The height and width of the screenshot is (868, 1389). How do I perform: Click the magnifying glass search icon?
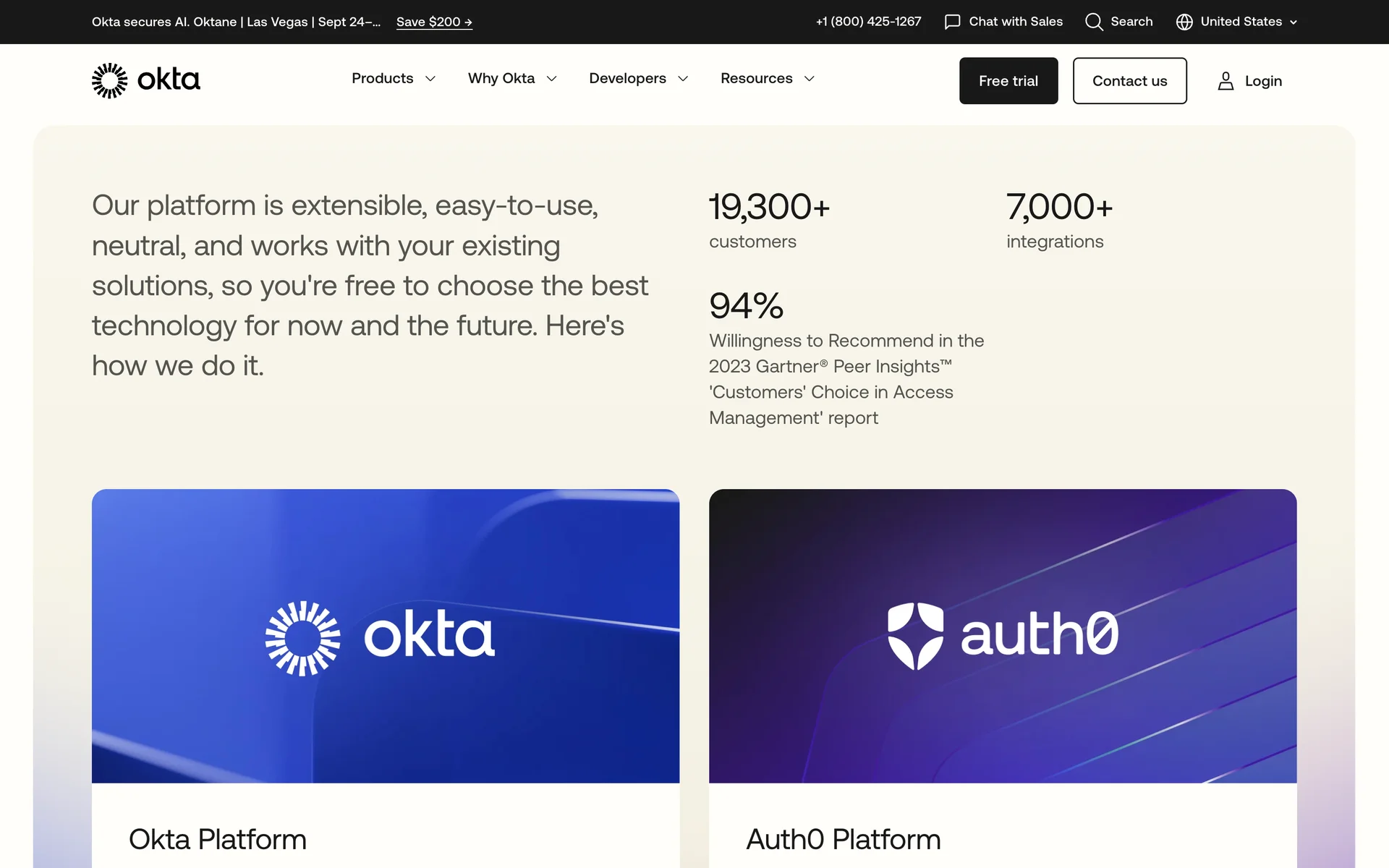[1094, 22]
